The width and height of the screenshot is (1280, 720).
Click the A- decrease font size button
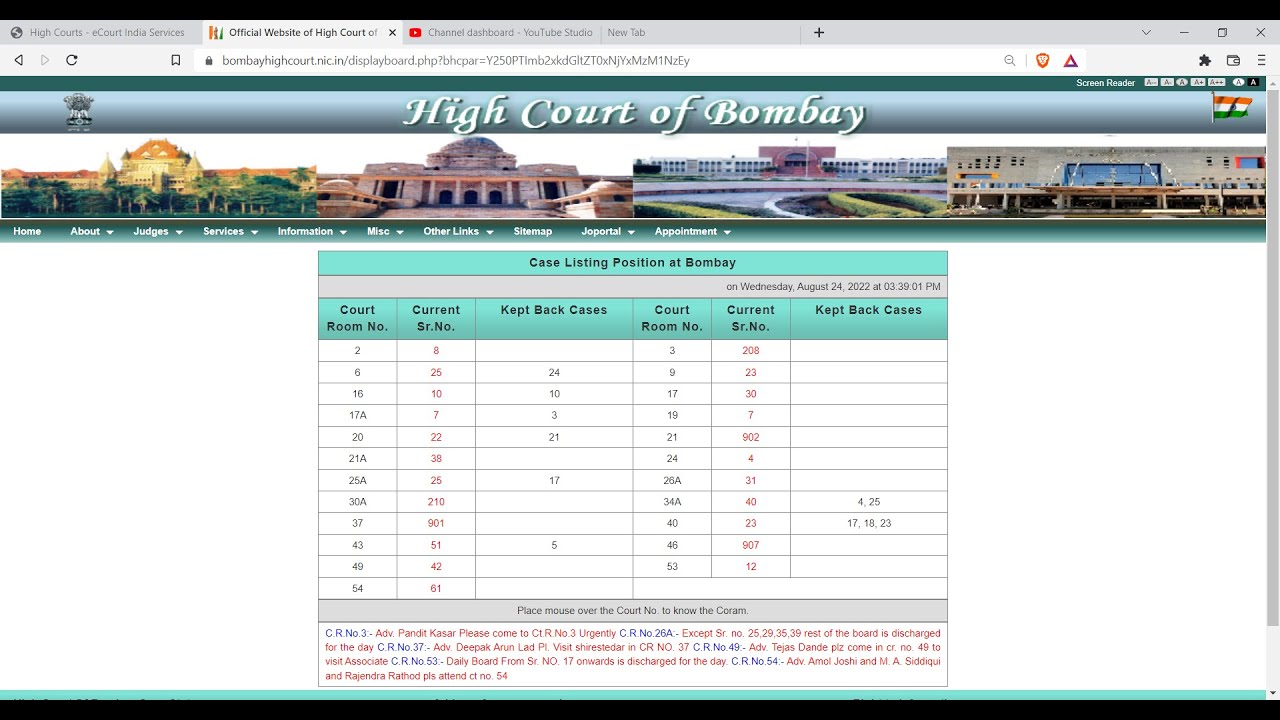1167,82
